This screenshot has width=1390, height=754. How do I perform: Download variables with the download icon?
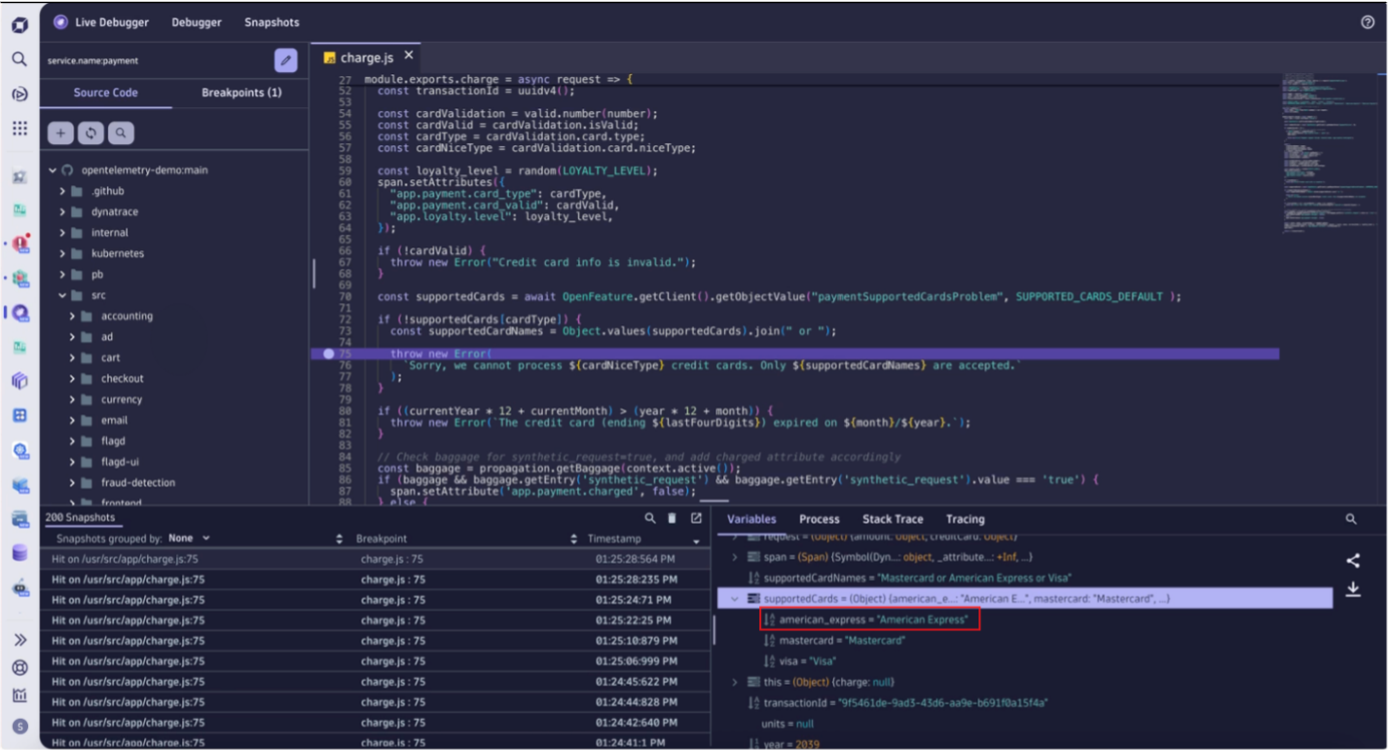(1354, 590)
